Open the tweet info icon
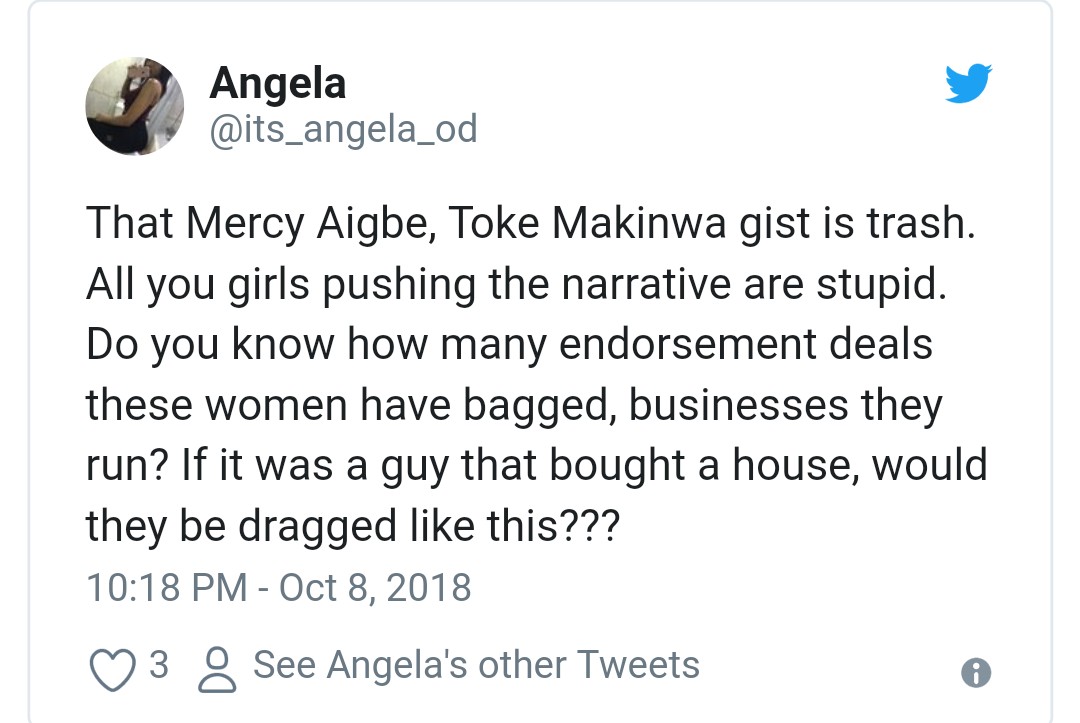 click(x=975, y=673)
